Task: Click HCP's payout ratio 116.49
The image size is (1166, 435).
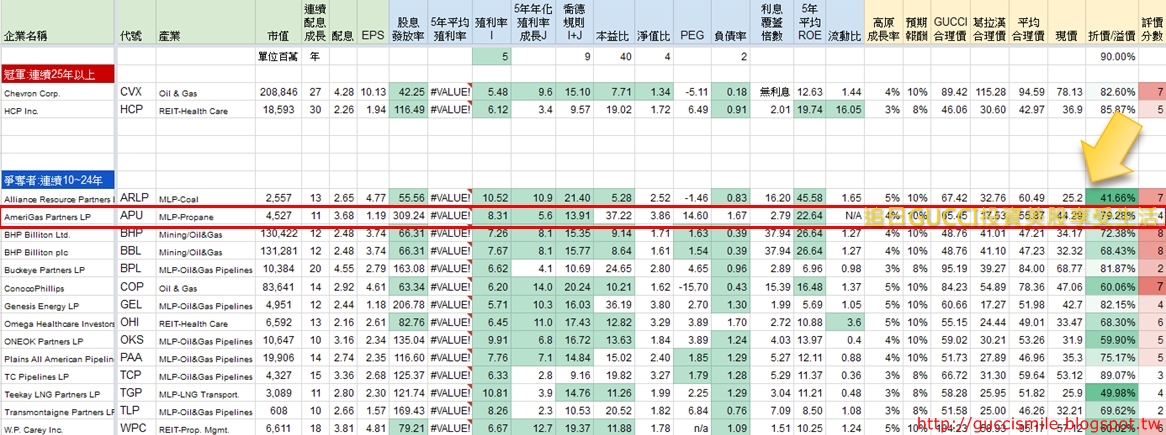Action: [x=408, y=110]
